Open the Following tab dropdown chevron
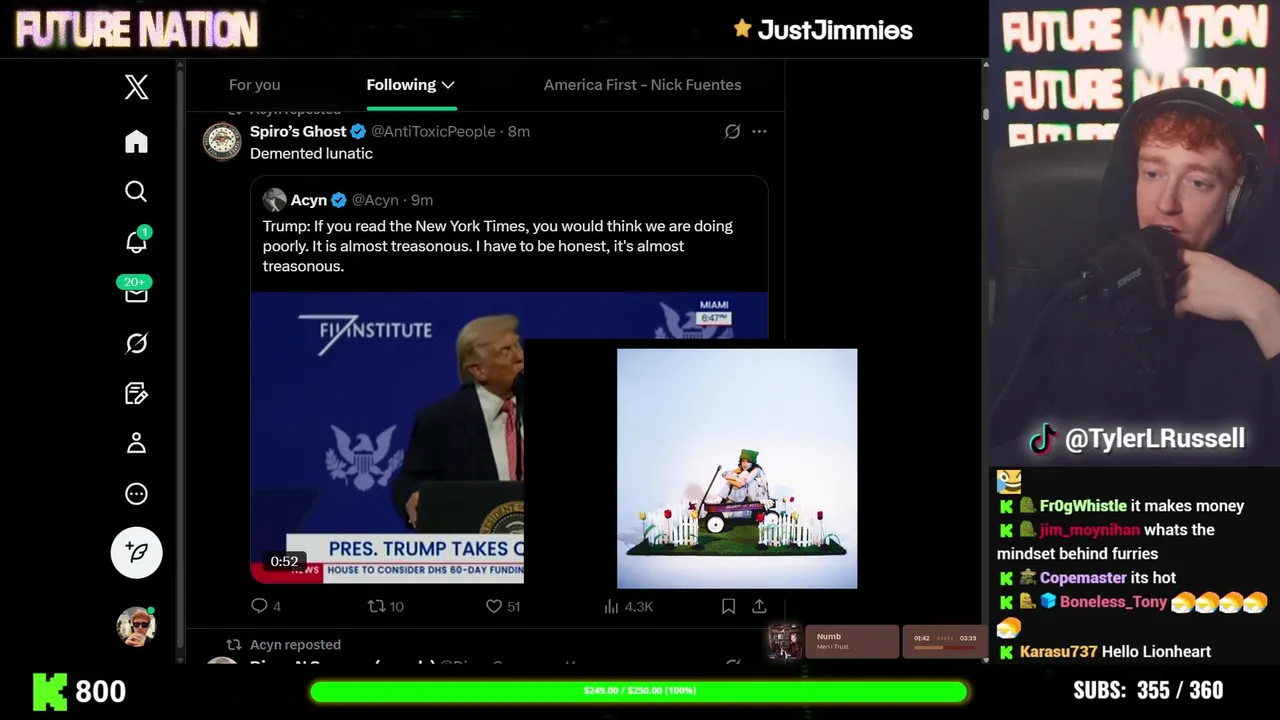 click(448, 85)
